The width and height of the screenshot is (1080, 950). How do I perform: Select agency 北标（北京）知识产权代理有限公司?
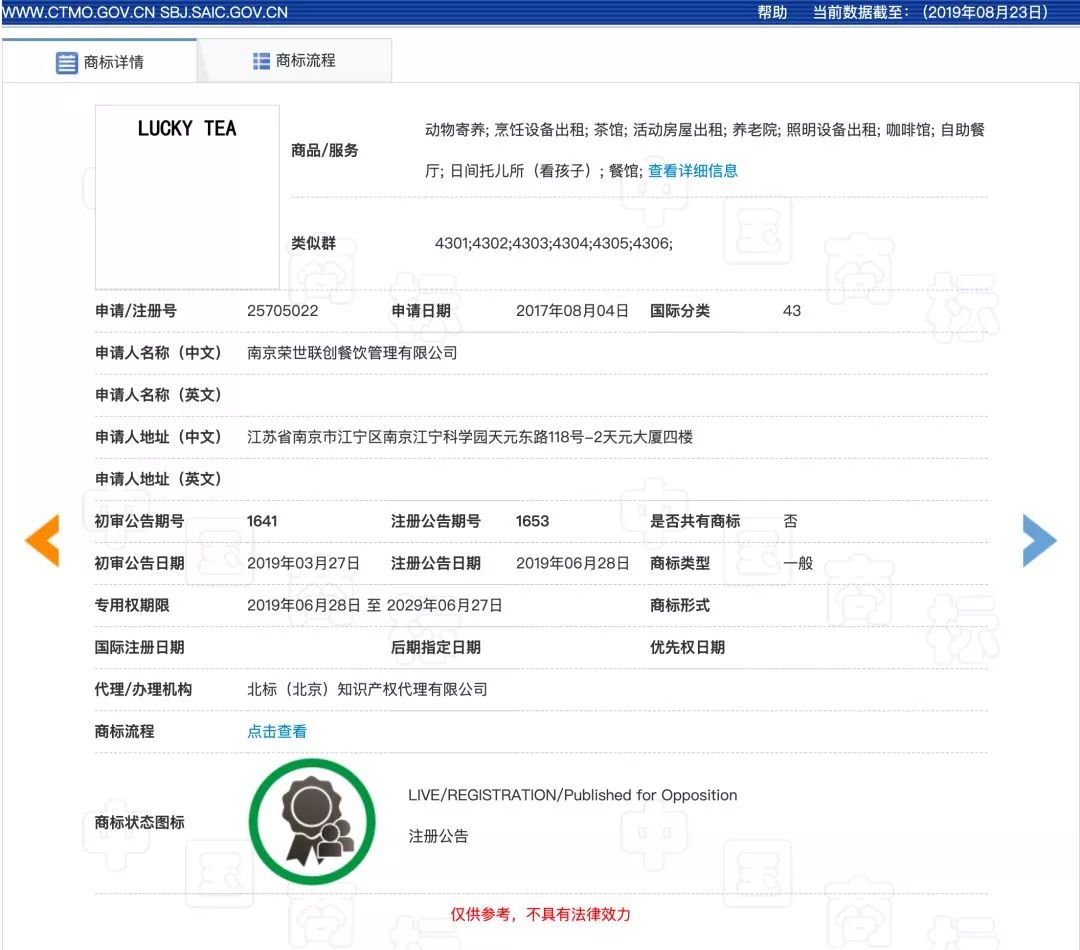tap(367, 689)
